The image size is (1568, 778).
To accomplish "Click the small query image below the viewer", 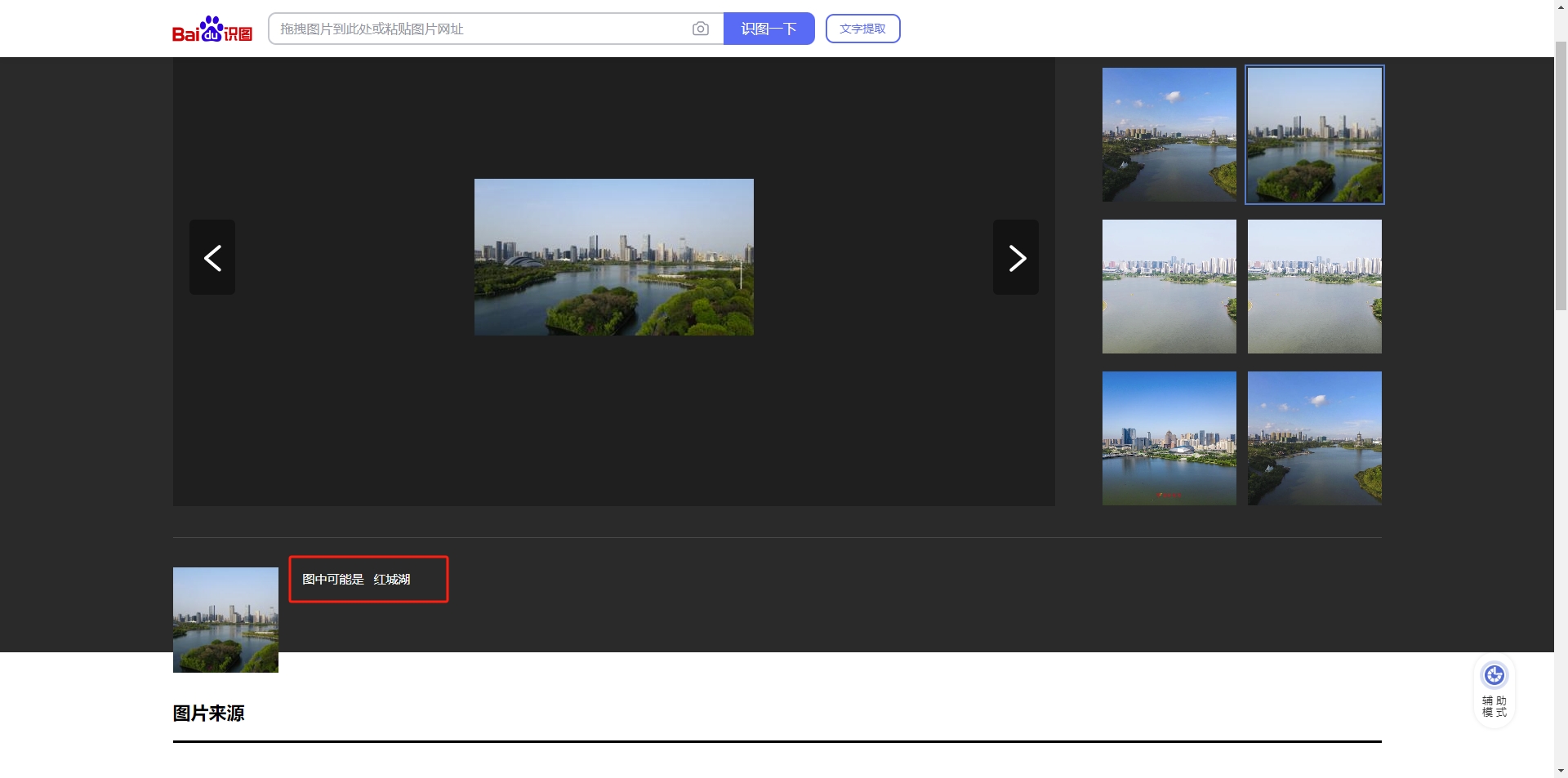I will [225, 620].
